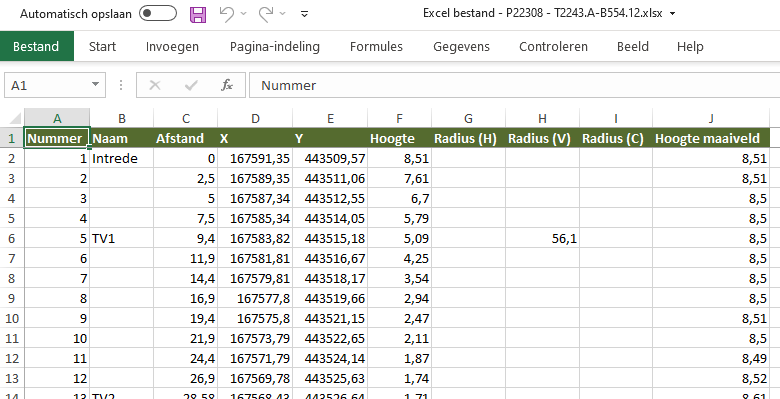The height and width of the screenshot is (399, 780).
Task: Click into the Name Box showing A1
Action: 47,86
